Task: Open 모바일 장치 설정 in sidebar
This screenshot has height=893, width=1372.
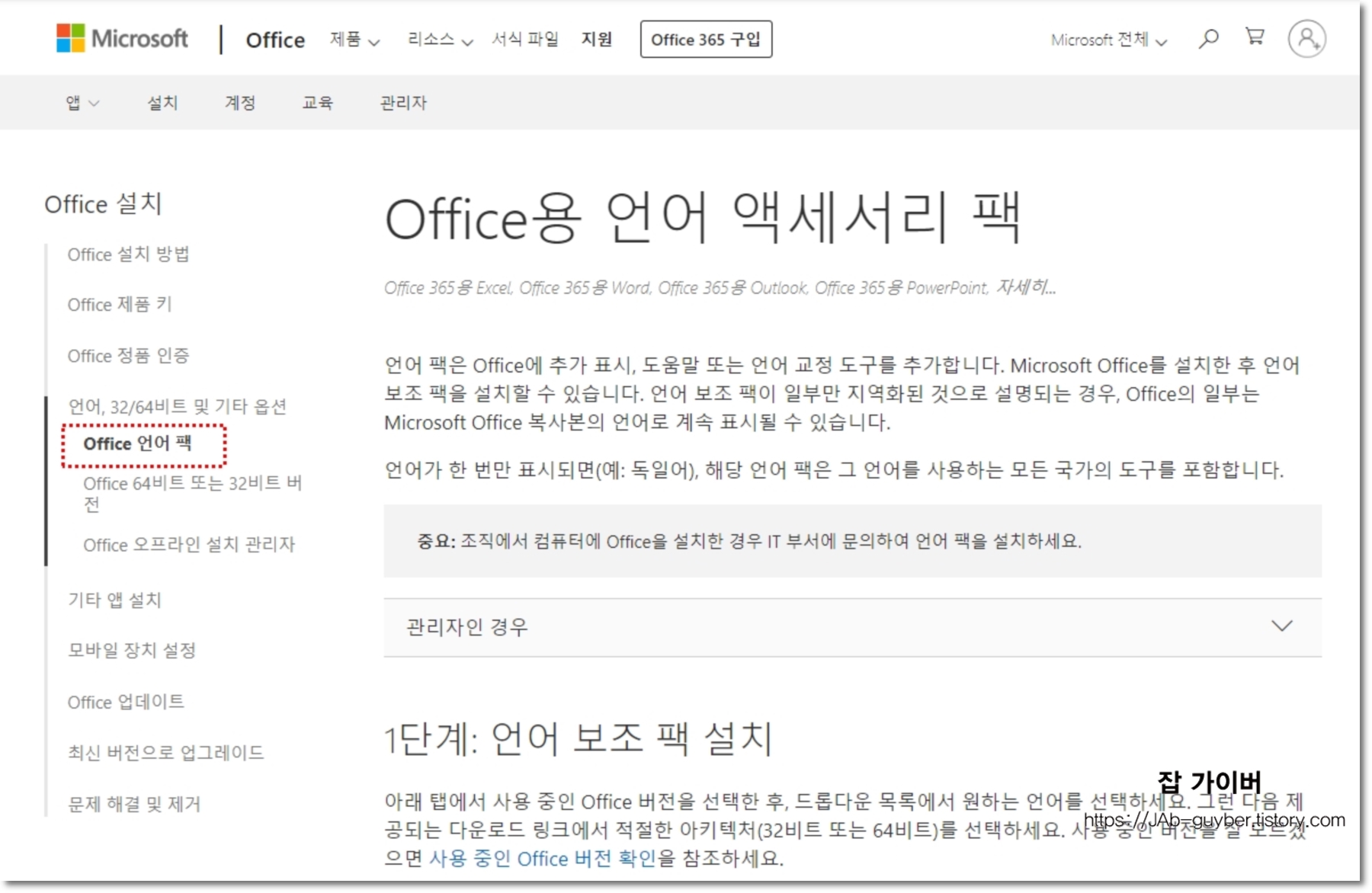Action: point(132,651)
